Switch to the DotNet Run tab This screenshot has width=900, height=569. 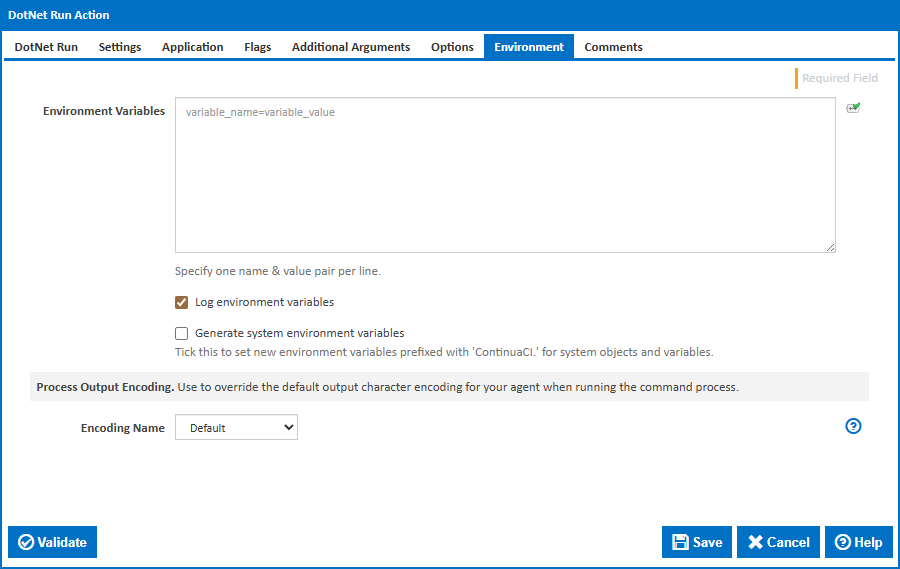46,47
